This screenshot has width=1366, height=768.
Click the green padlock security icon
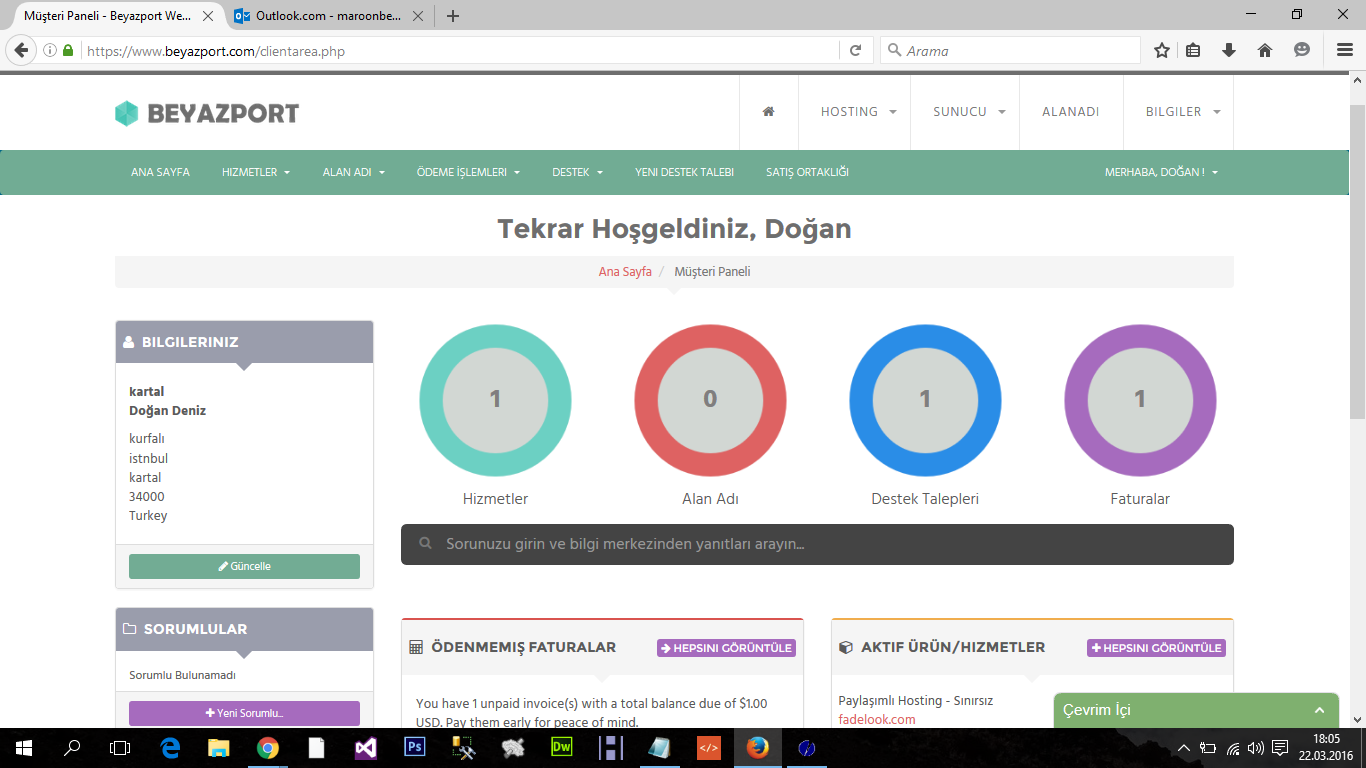click(68, 50)
